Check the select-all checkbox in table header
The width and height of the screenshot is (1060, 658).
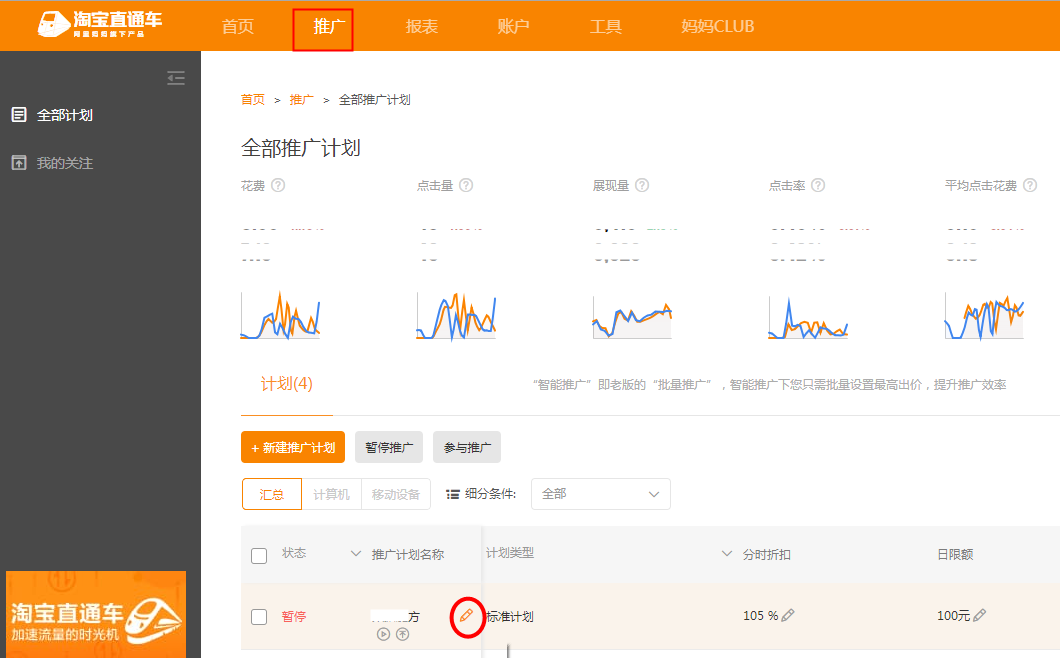(259, 555)
